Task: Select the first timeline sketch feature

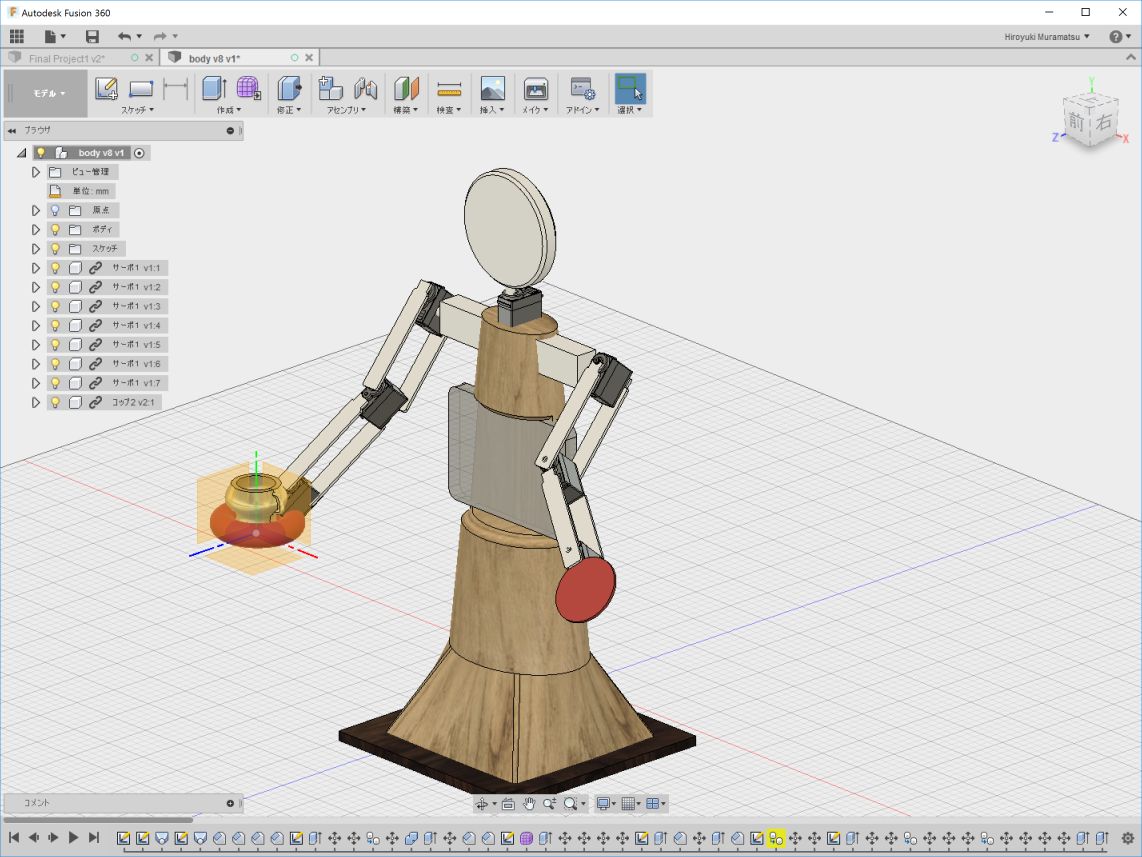Action: click(x=124, y=838)
